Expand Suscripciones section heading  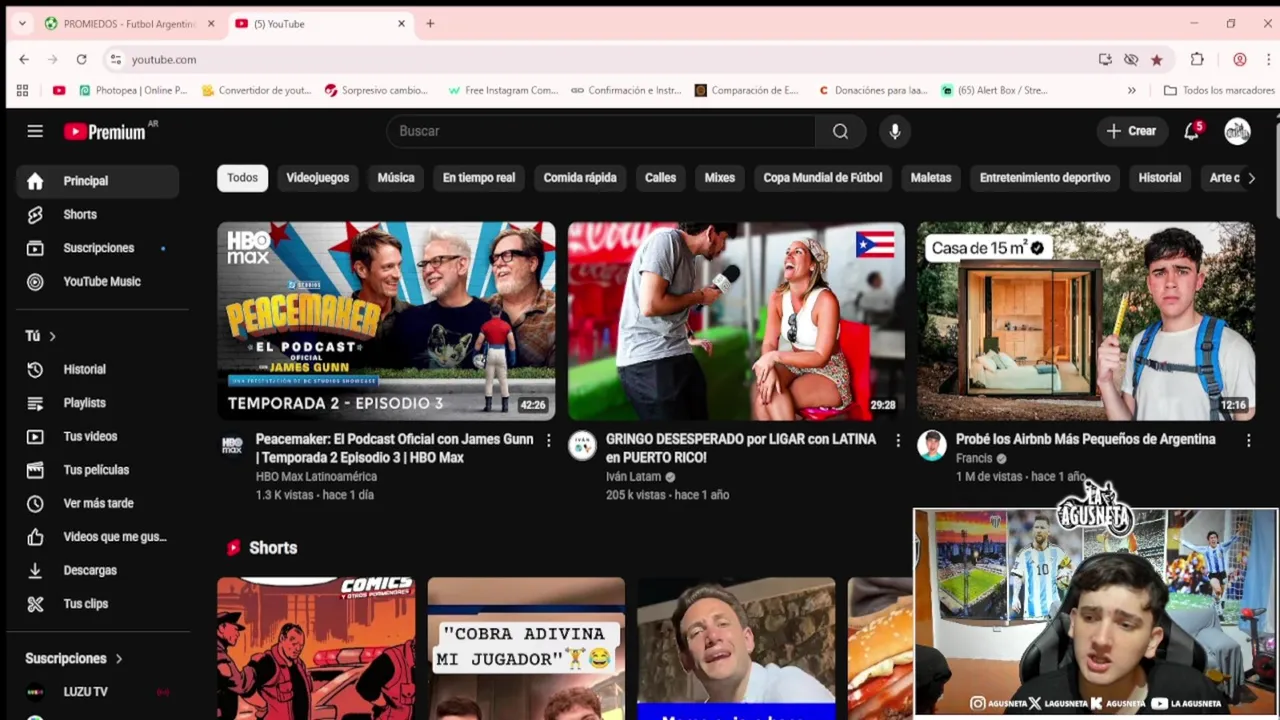click(x=74, y=658)
